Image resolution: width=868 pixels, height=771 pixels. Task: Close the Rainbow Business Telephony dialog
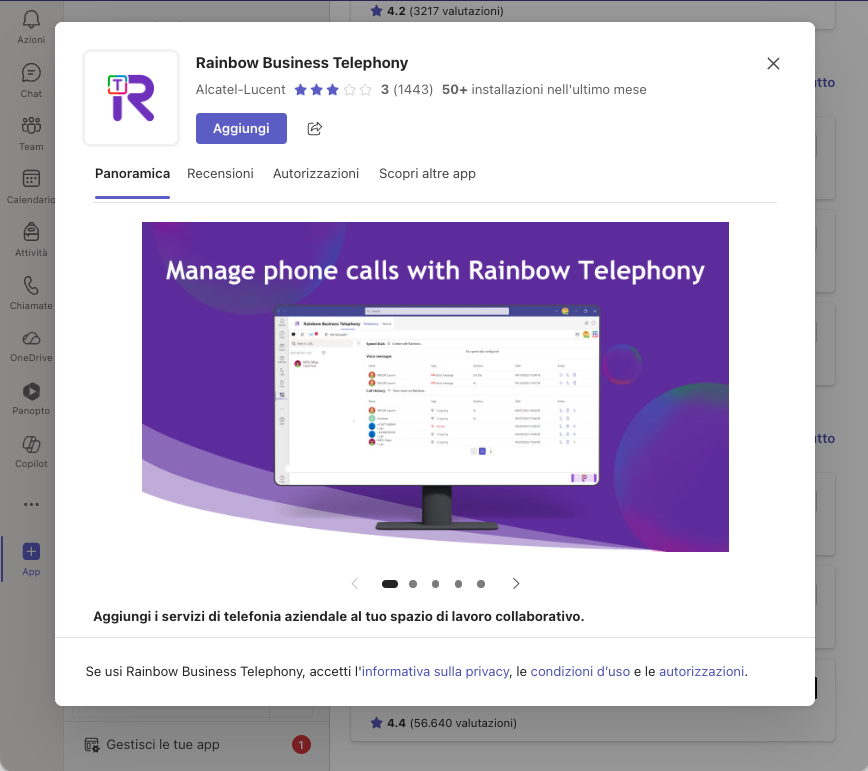(x=773, y=63)
